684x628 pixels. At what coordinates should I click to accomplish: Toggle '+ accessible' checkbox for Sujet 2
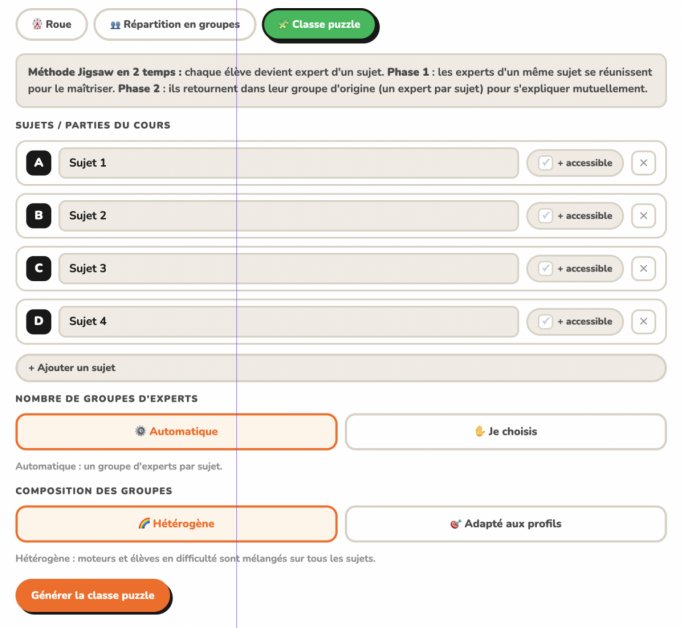pos(545,215)
